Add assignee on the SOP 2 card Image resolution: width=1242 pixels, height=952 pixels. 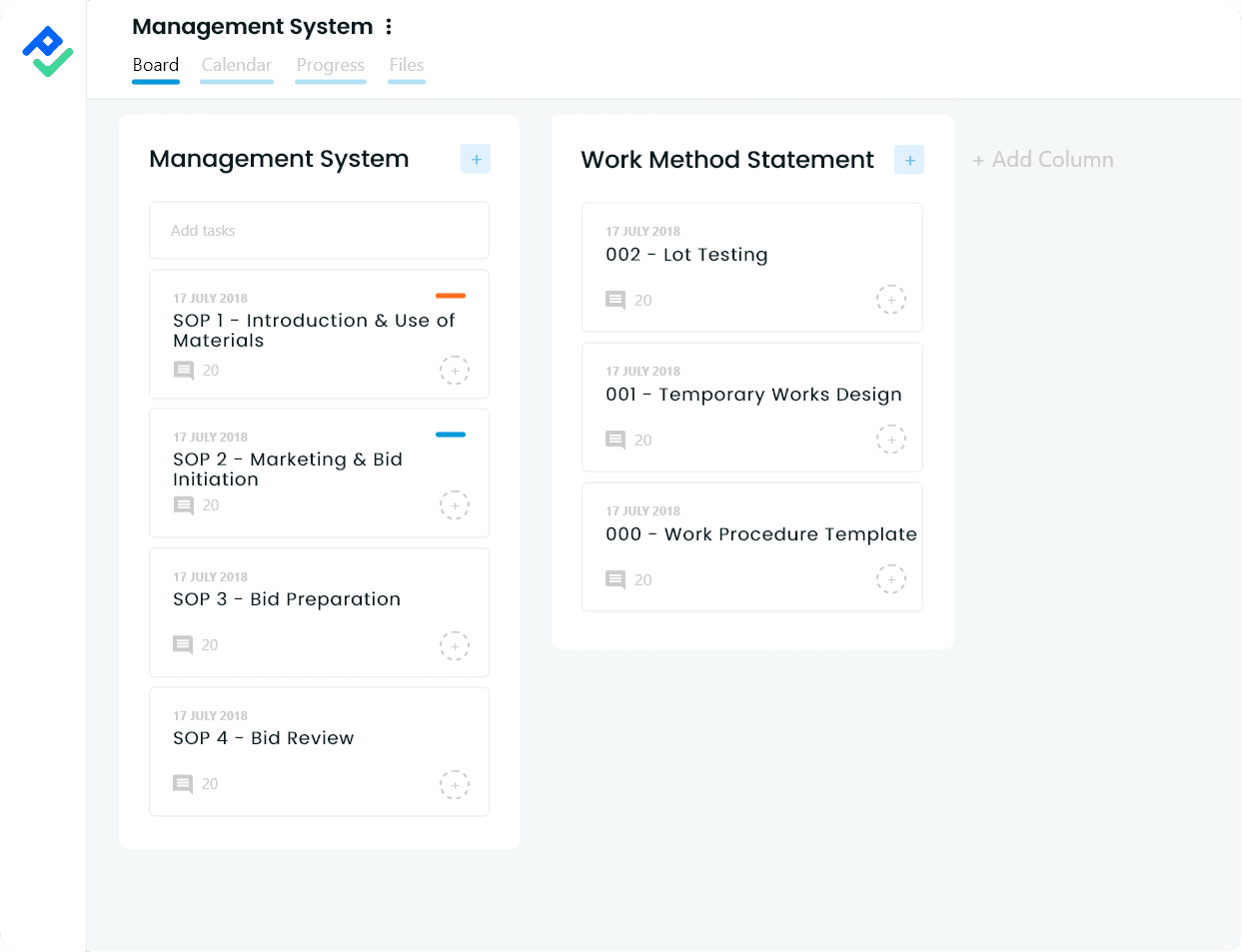point(455,505)
